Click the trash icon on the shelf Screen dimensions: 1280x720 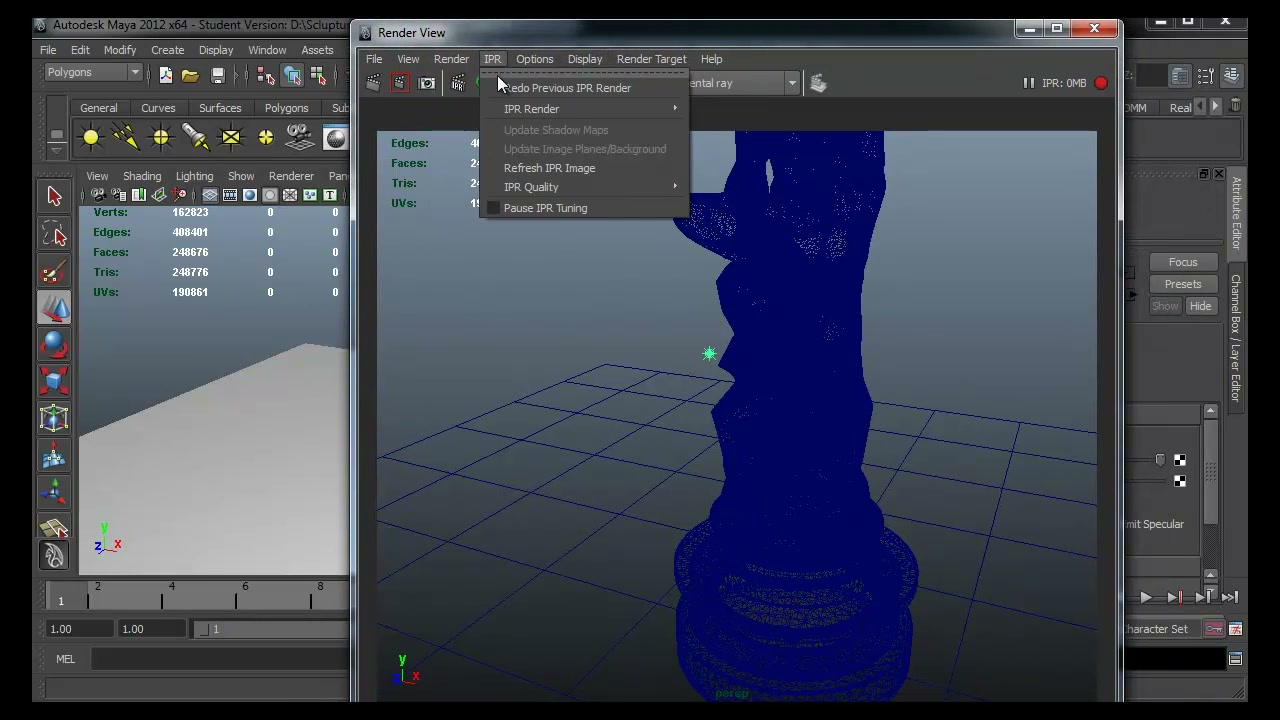(1236, 106)
